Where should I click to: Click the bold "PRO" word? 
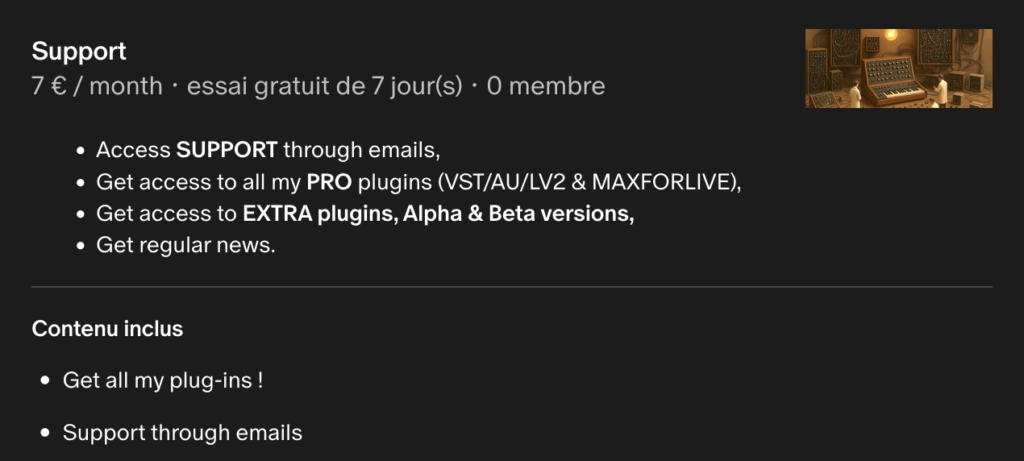coord(327,183)
